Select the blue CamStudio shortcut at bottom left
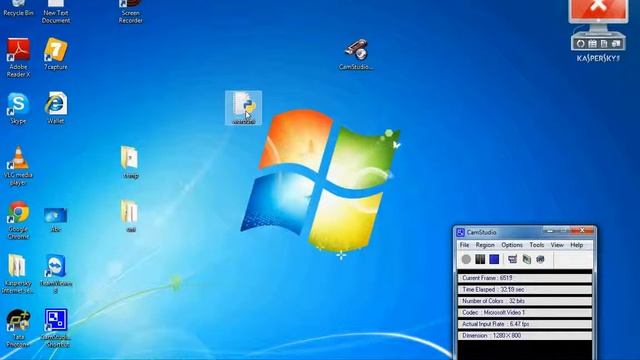 pyautogui.click(x=56, y=328)
